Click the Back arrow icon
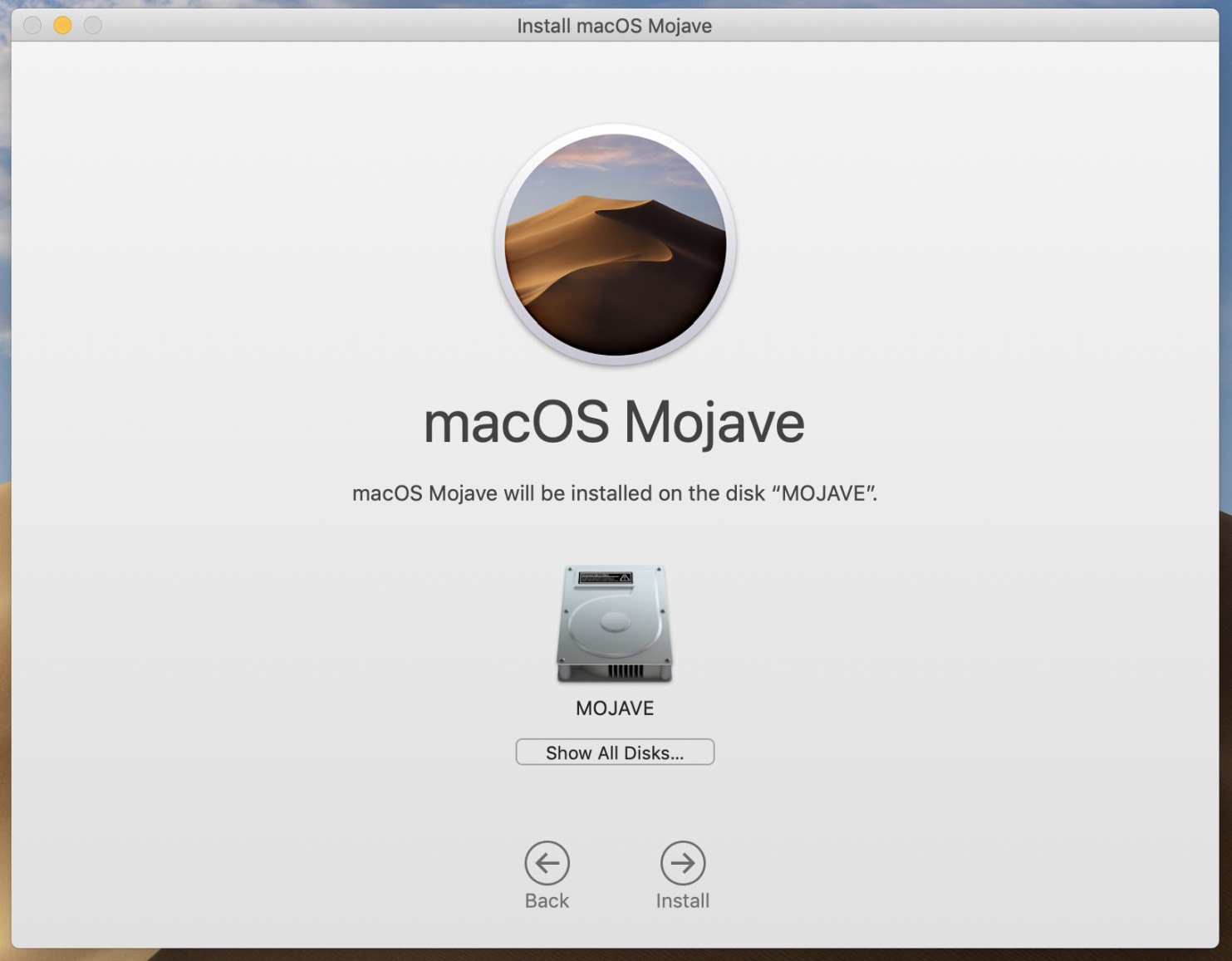 (547, 863)
